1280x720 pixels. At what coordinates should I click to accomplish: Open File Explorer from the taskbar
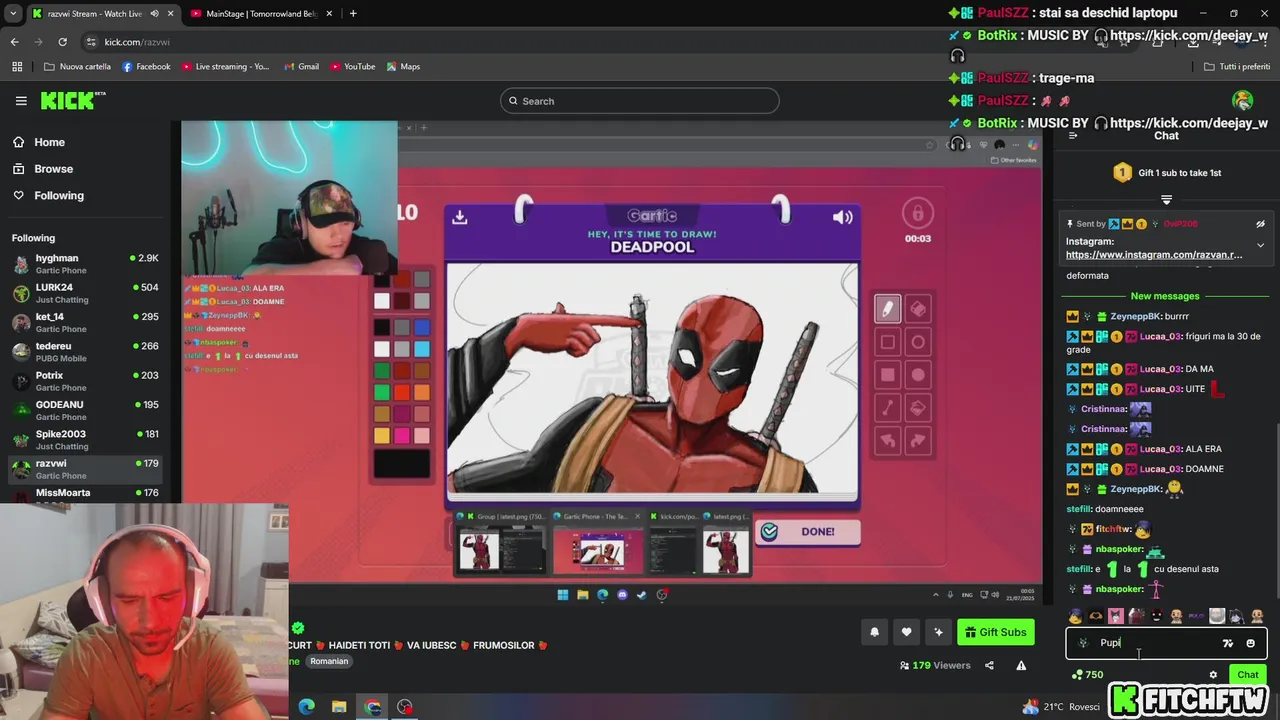pyautogui.click(x=339, y=707)
